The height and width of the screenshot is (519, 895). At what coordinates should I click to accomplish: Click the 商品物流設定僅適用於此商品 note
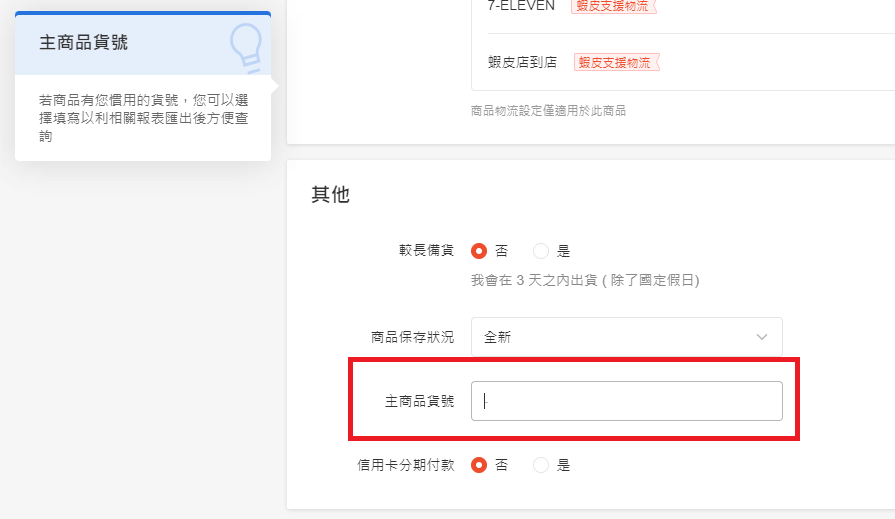coord(548,110)
